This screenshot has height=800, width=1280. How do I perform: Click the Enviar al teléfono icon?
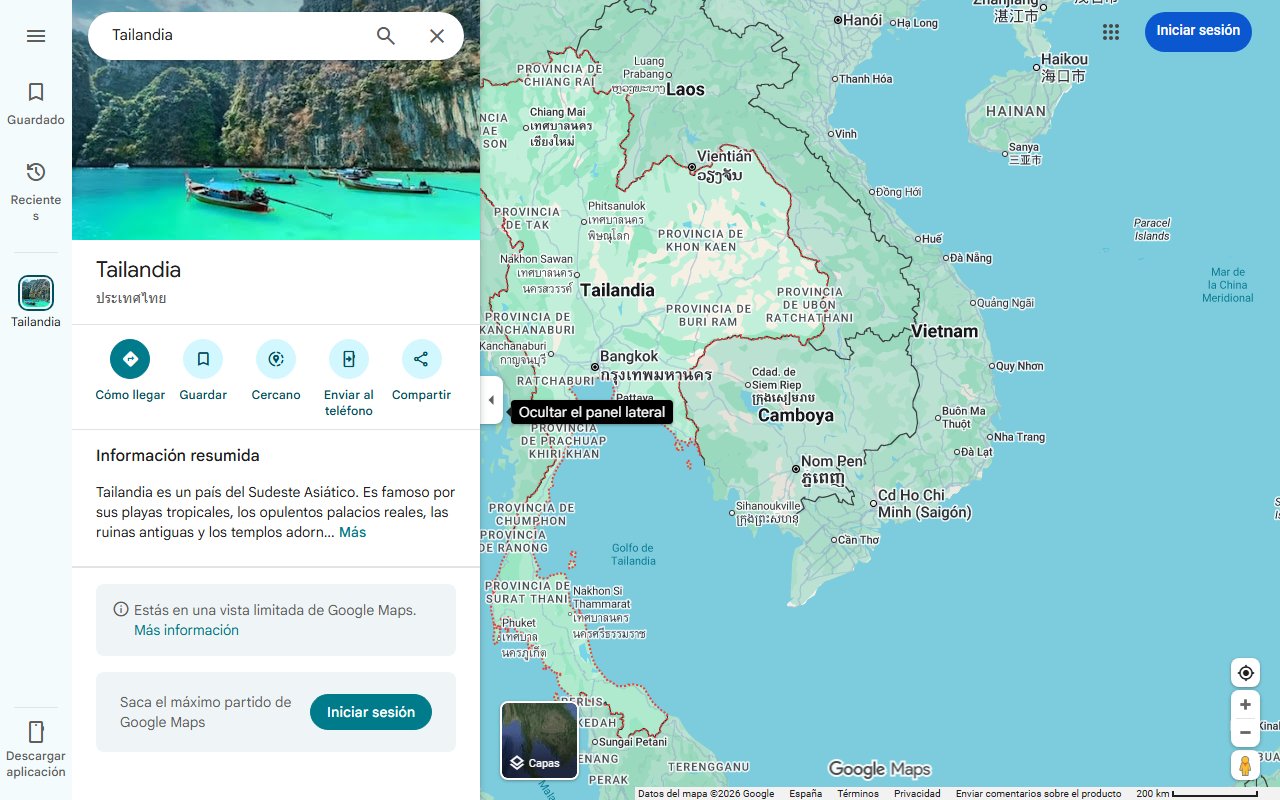coord(348,358)
